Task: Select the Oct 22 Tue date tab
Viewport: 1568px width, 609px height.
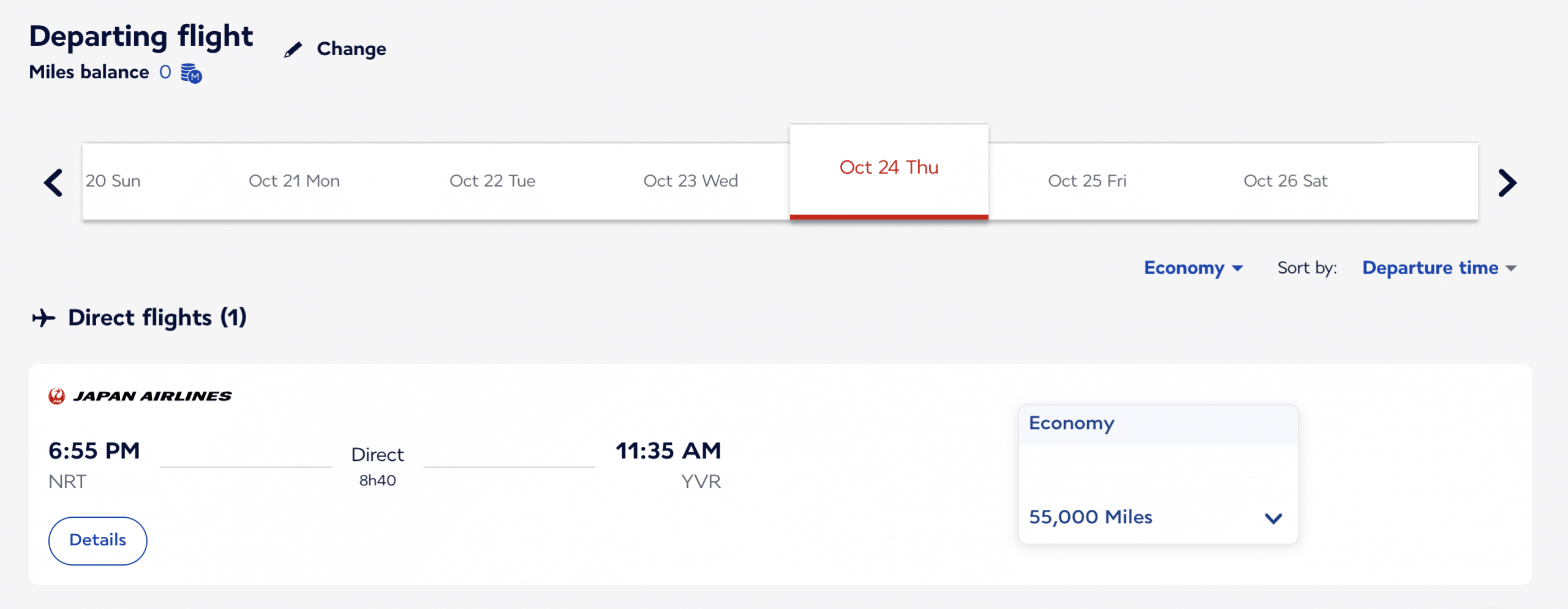Action: pyautogui.click(x=492, y=181)
